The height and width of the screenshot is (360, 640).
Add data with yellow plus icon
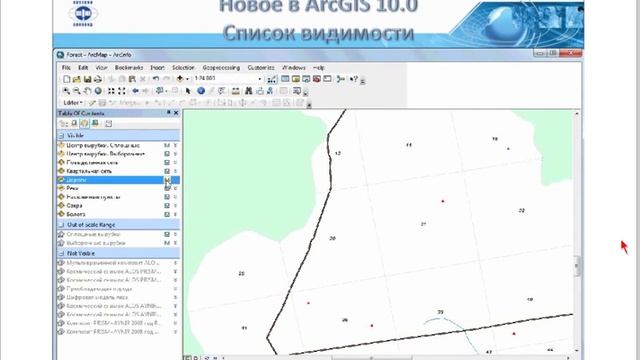(180, 79)
